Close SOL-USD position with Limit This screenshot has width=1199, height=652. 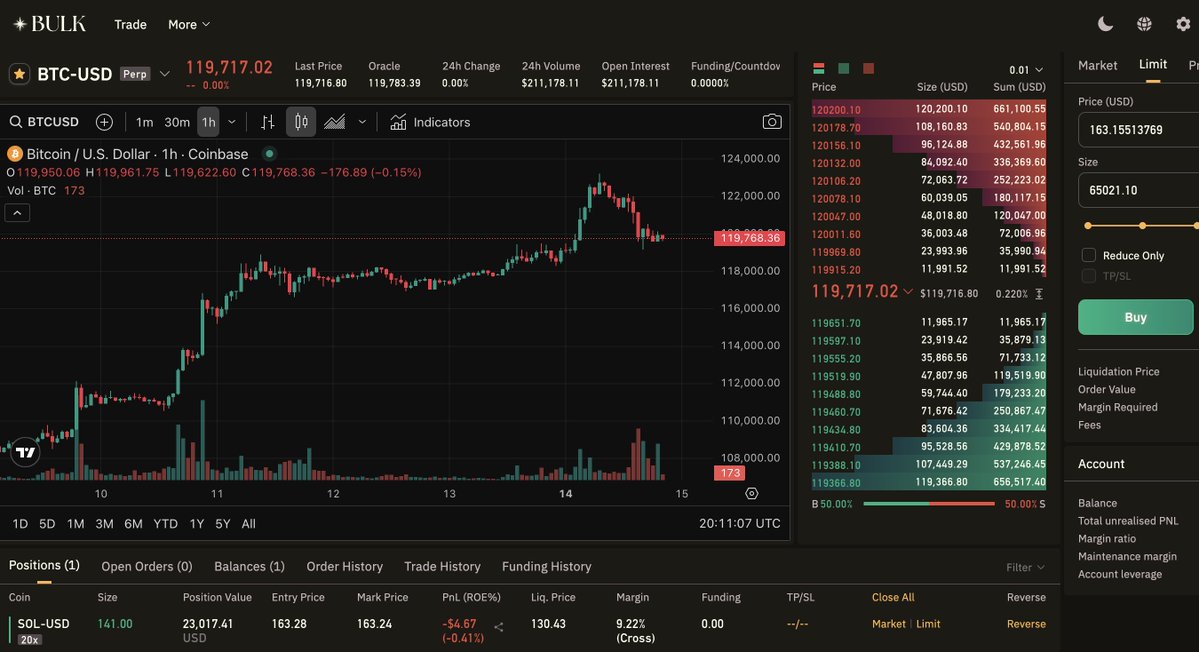[928, 624]
